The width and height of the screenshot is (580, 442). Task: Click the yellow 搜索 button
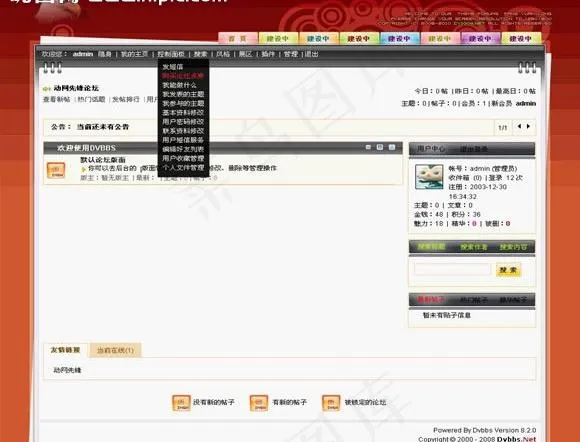pyautogui.click(x=509, y=270)
